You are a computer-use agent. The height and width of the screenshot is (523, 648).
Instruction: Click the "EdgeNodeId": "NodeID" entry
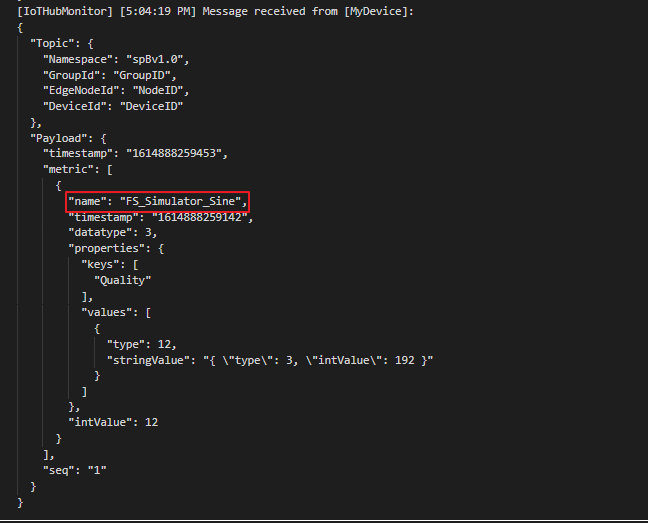(116, 90)
